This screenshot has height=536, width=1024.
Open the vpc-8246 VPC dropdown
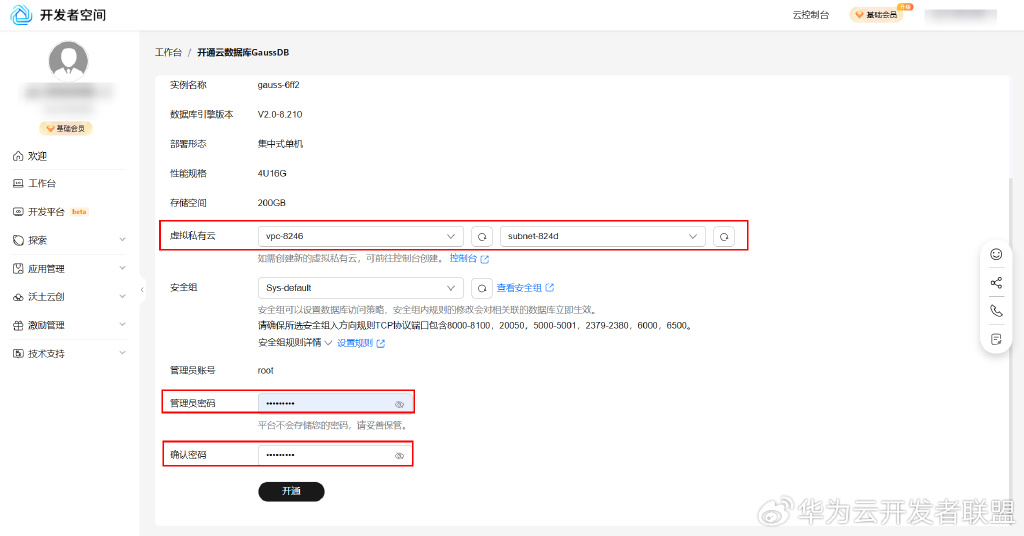click(360, 236)
